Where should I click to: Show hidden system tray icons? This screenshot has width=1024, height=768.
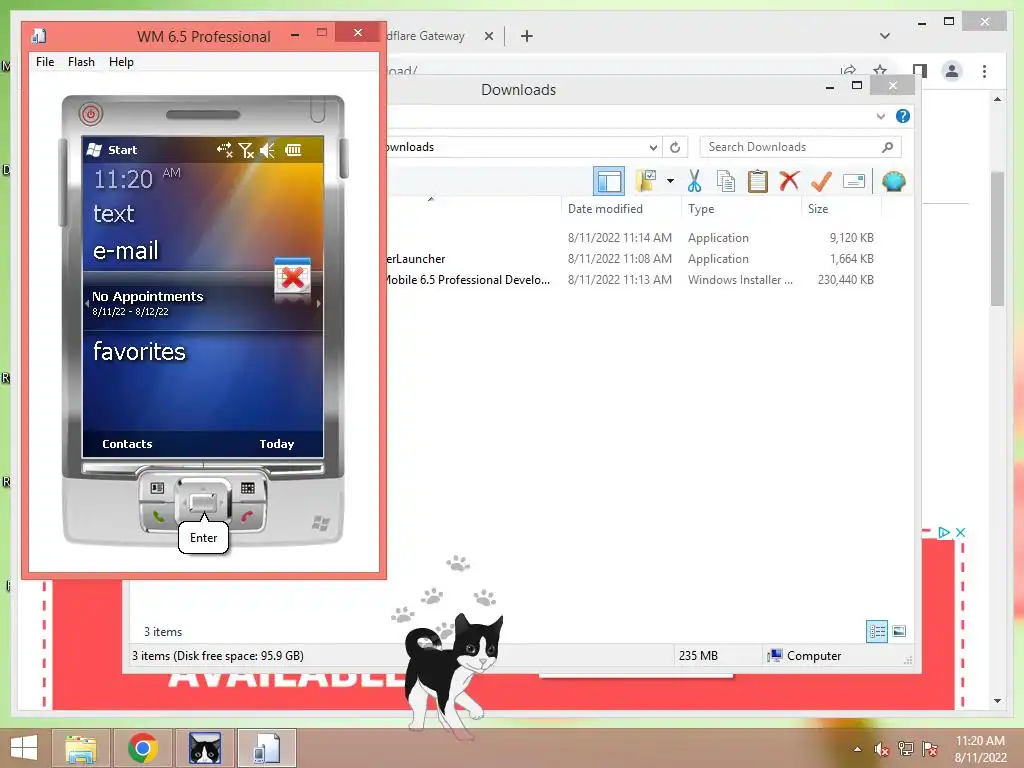coord(857,749)
